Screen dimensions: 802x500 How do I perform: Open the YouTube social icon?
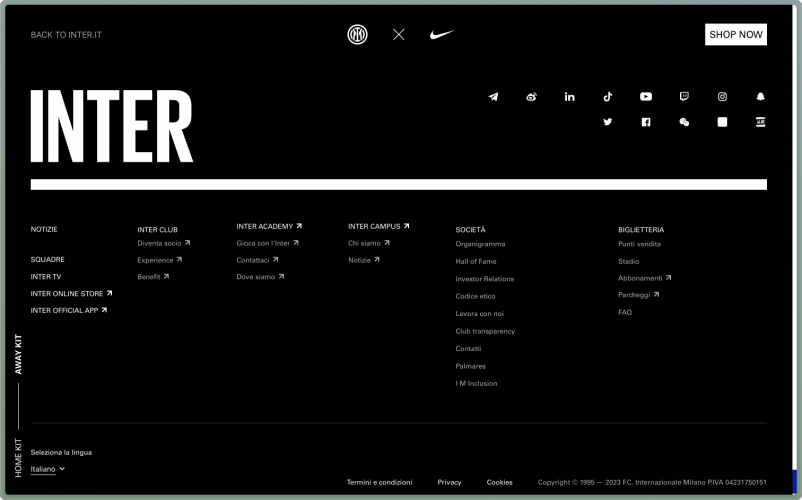(x=646, y=97)
